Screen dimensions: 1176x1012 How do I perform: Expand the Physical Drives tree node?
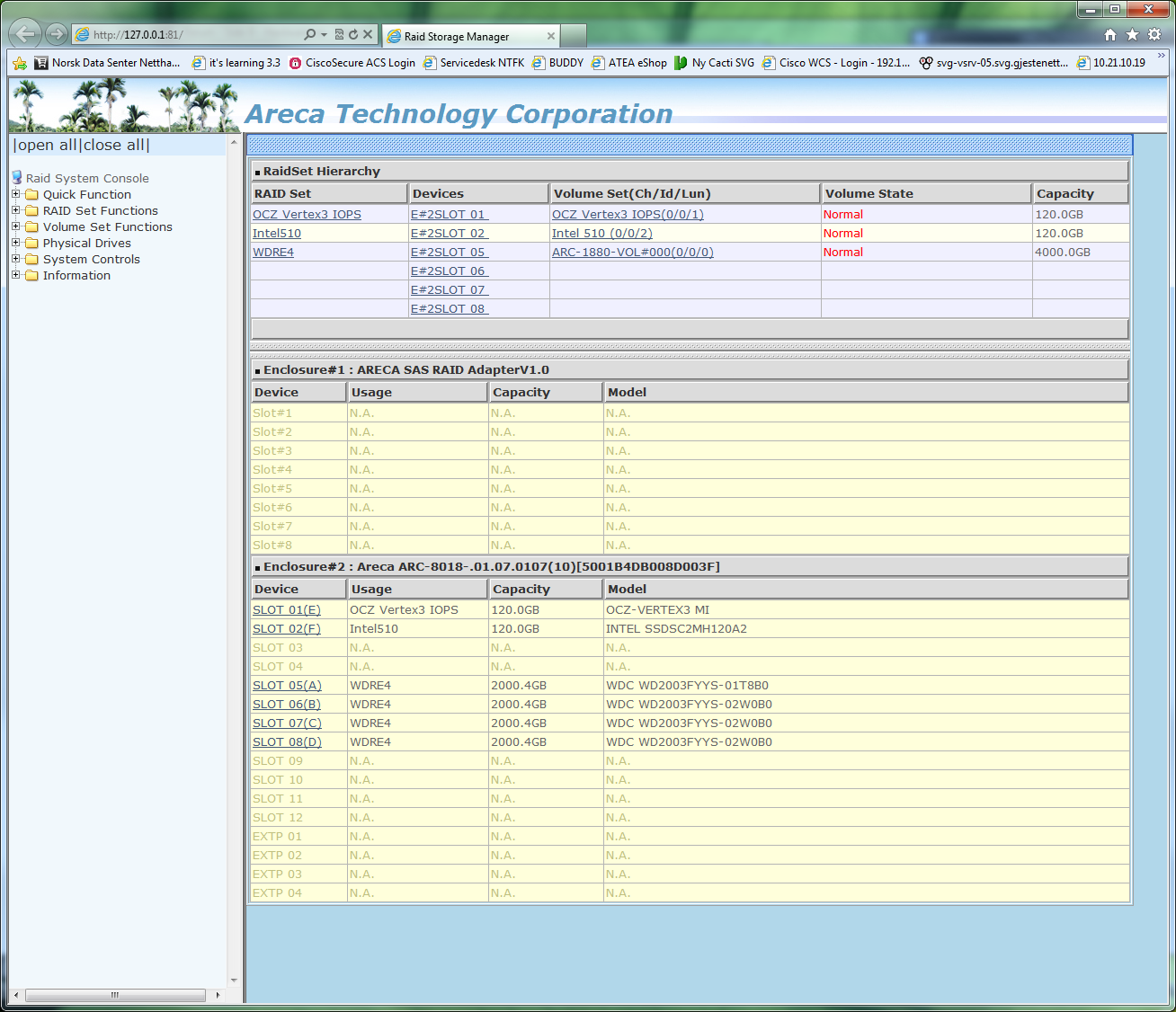[x=15, y=243]
